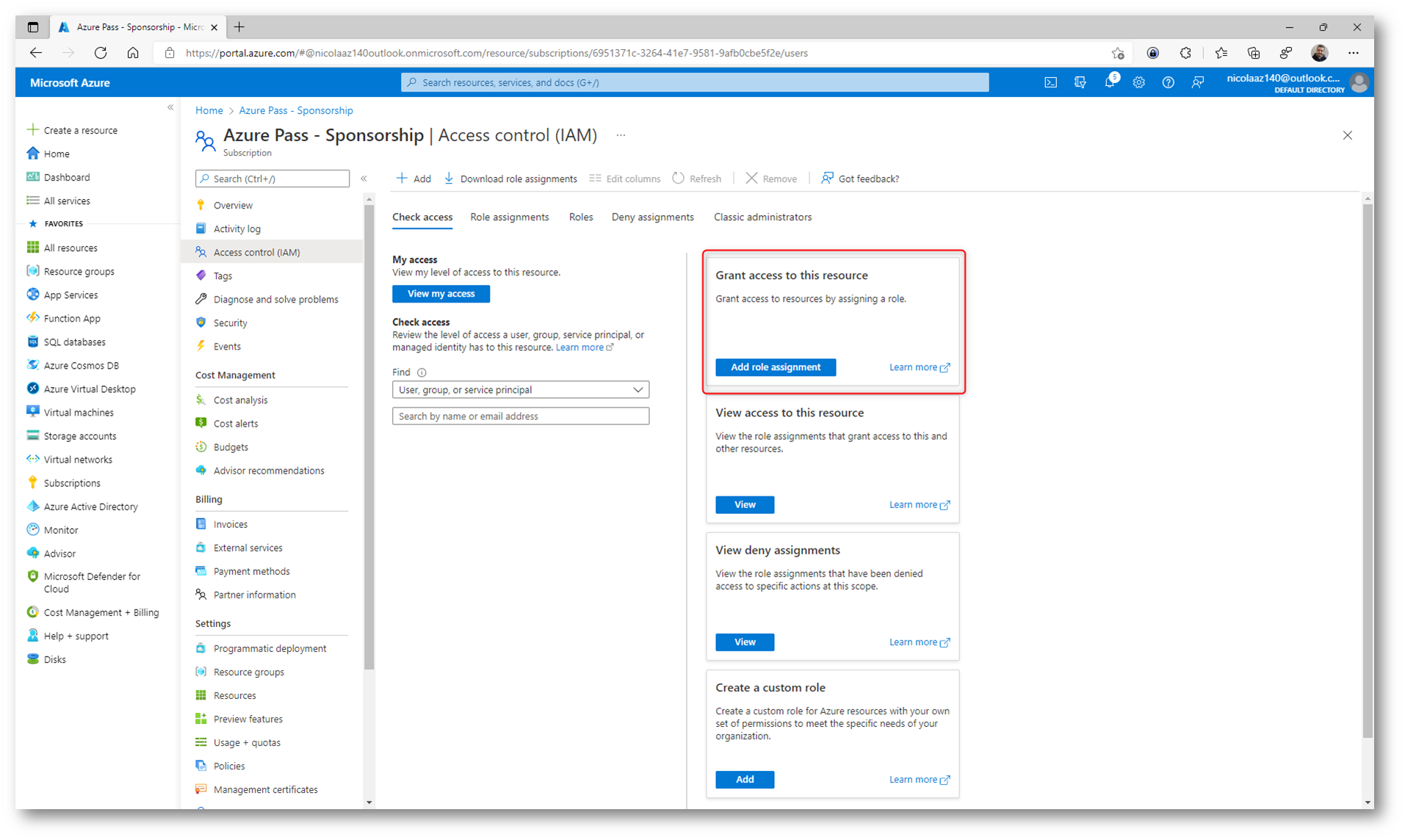
Task: Click the Home breadcrumb link
Action: 209,110
